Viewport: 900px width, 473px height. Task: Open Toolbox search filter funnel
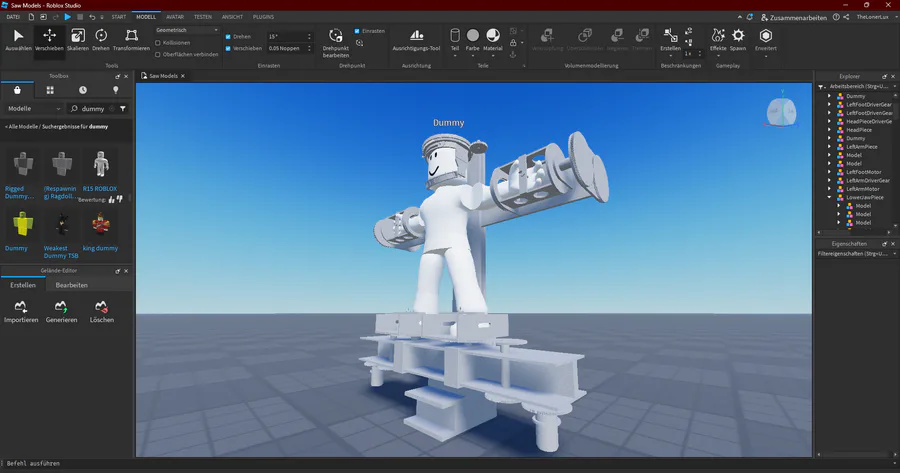(123, 108)
